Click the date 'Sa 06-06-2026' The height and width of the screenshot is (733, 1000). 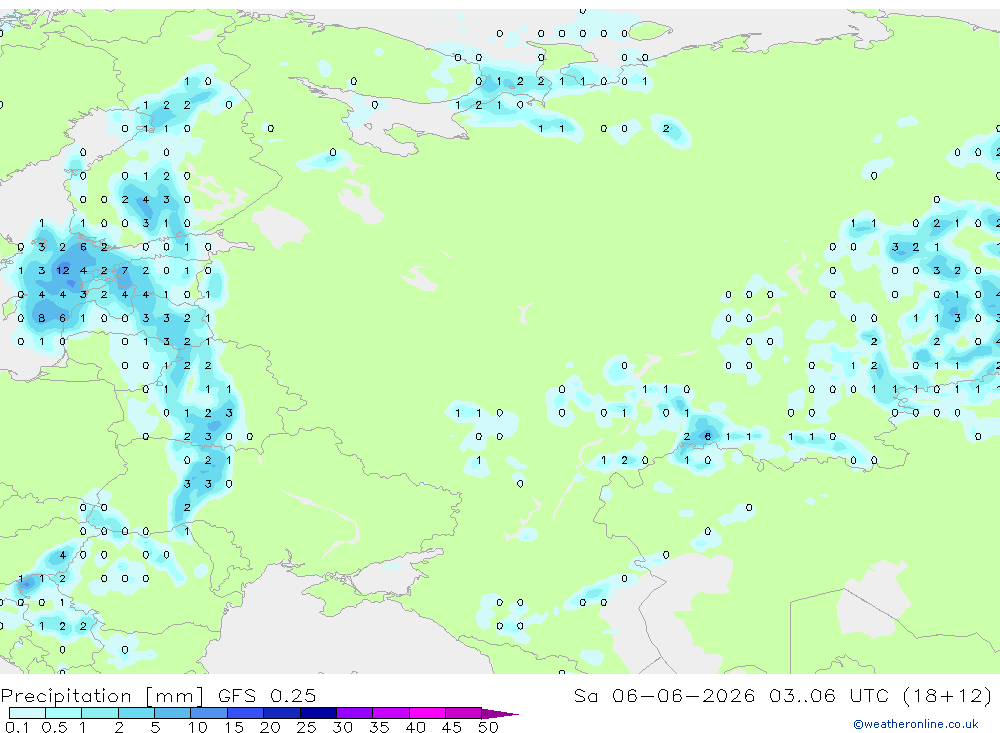[x=664, y=695]
